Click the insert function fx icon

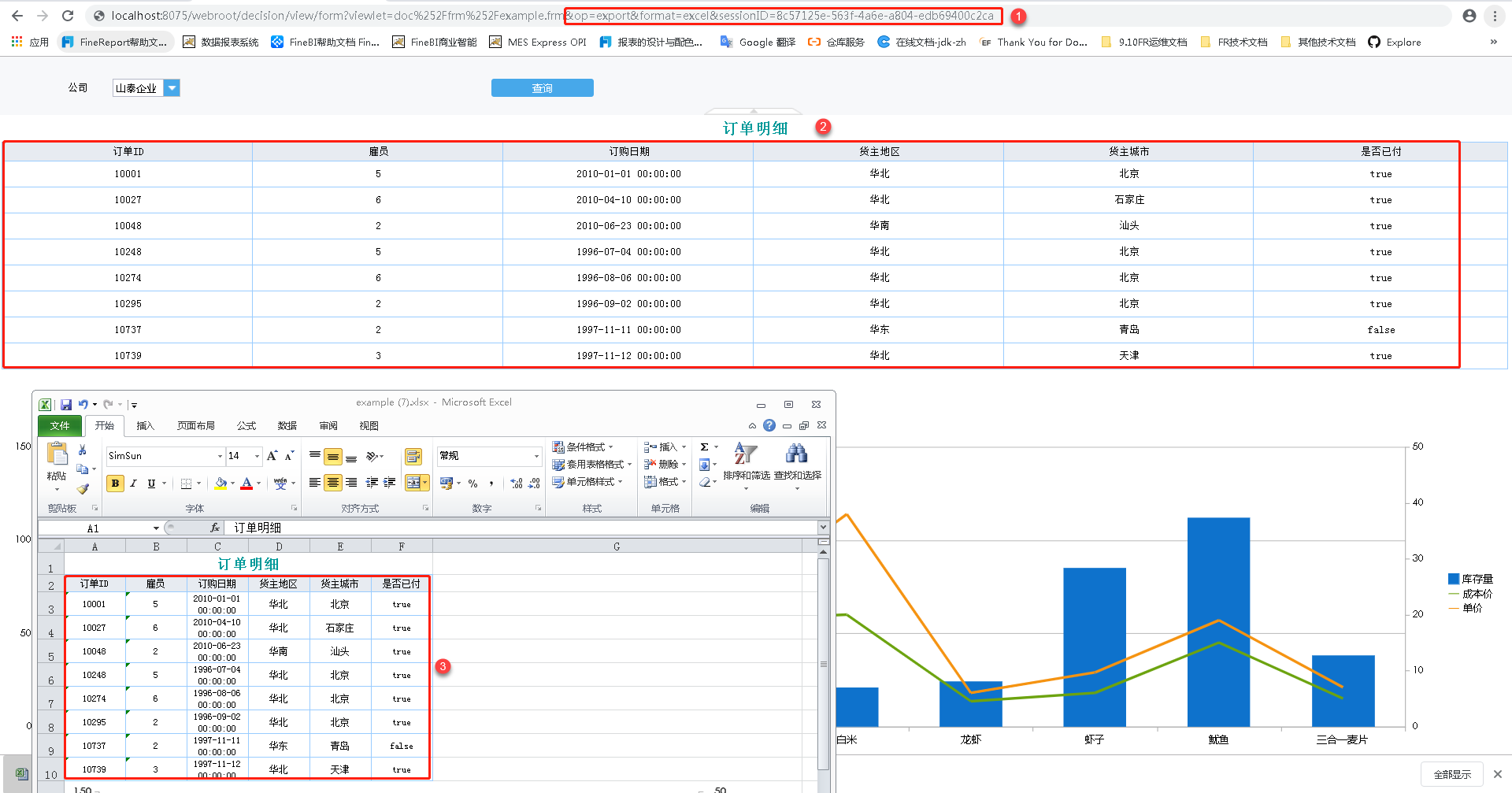tap(215, 528)
